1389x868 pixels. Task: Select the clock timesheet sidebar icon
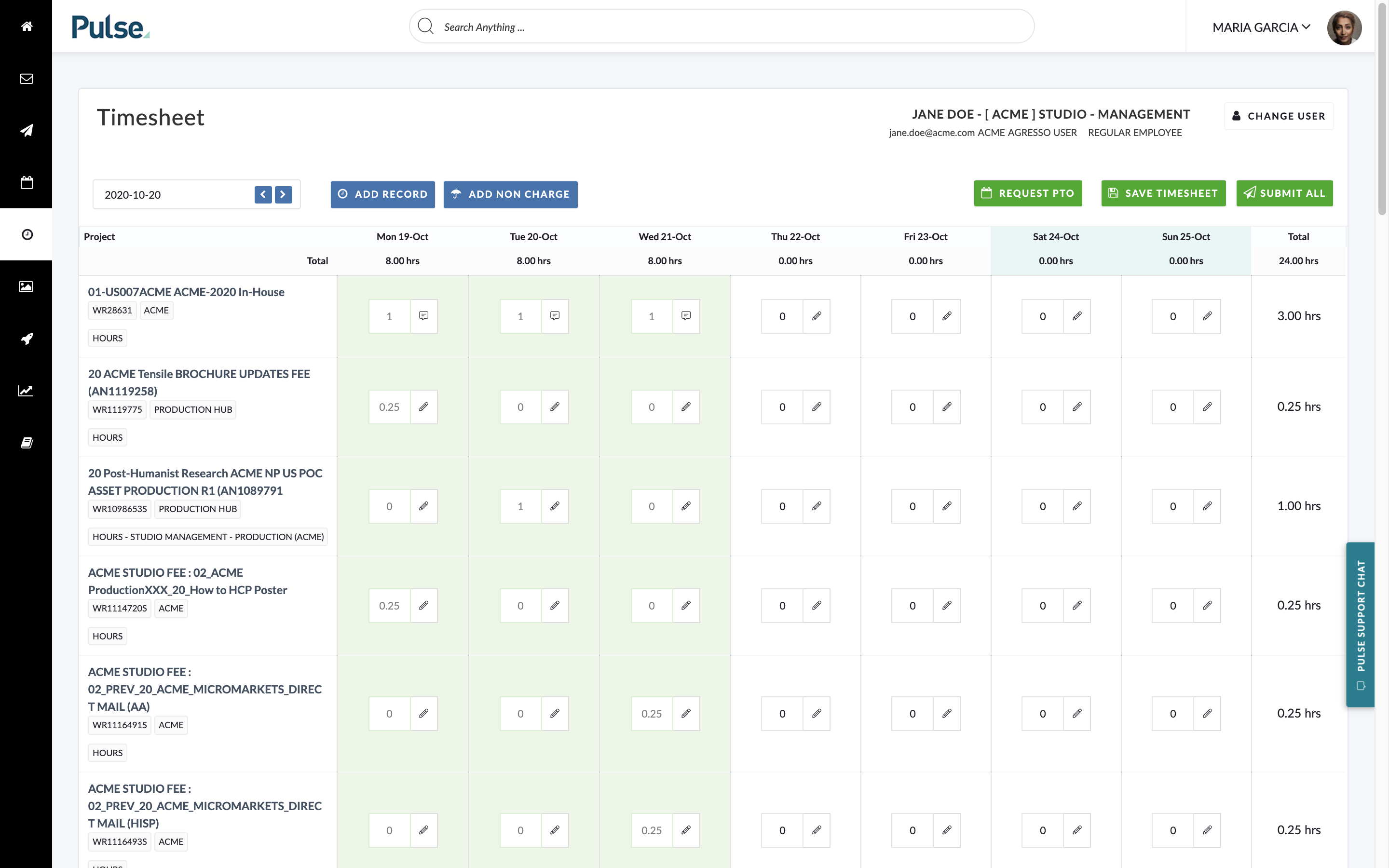(x=27, y=234)
